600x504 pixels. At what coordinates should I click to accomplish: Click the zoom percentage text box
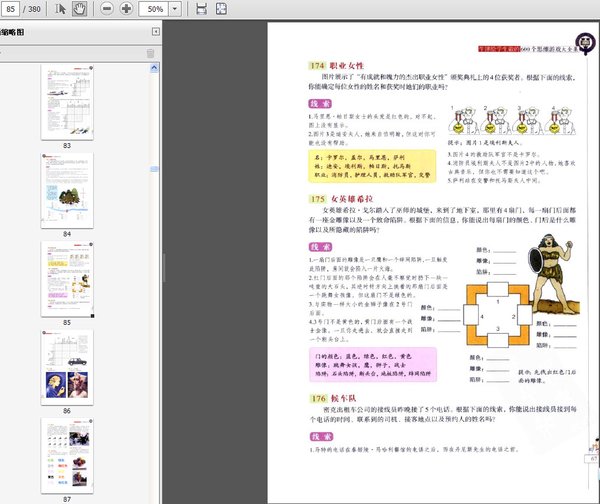click(155, 8)
